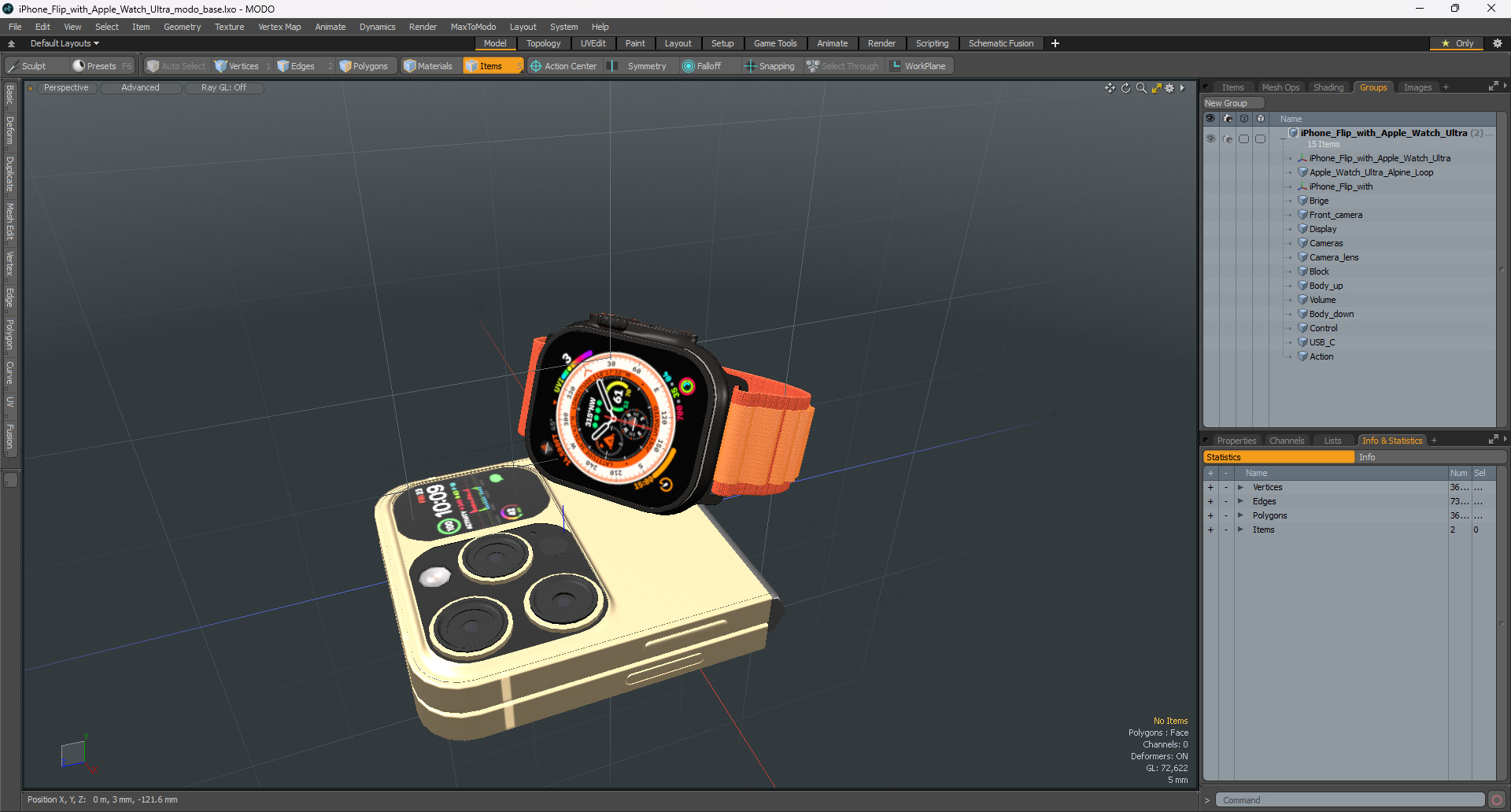Toggle second checkbox in iPhone_Flip group row
The width and height of the screenshot is (1511, 812).
pyautogui.click(x=1260, y=138)
